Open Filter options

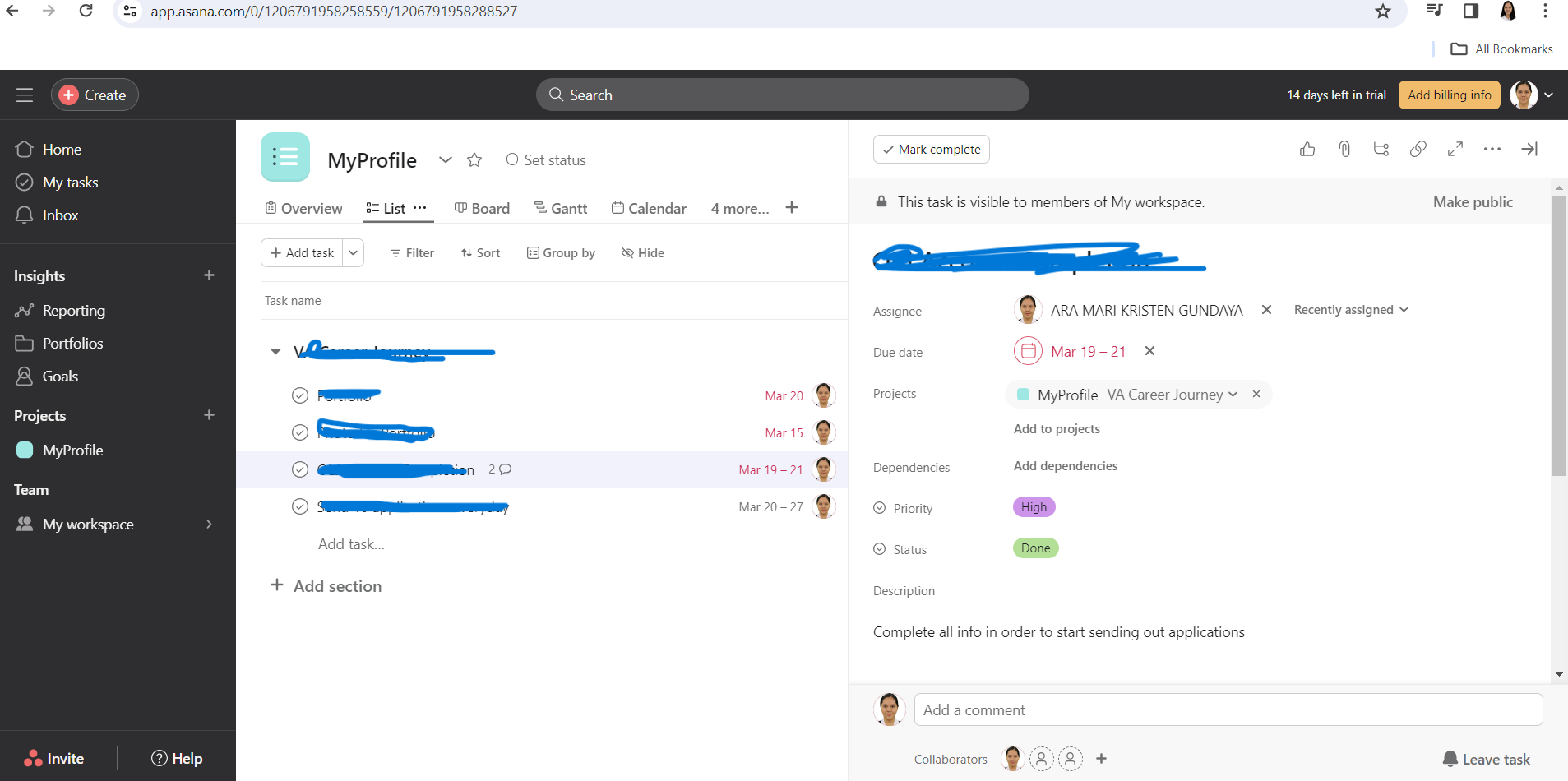click(x=412, y=253)
